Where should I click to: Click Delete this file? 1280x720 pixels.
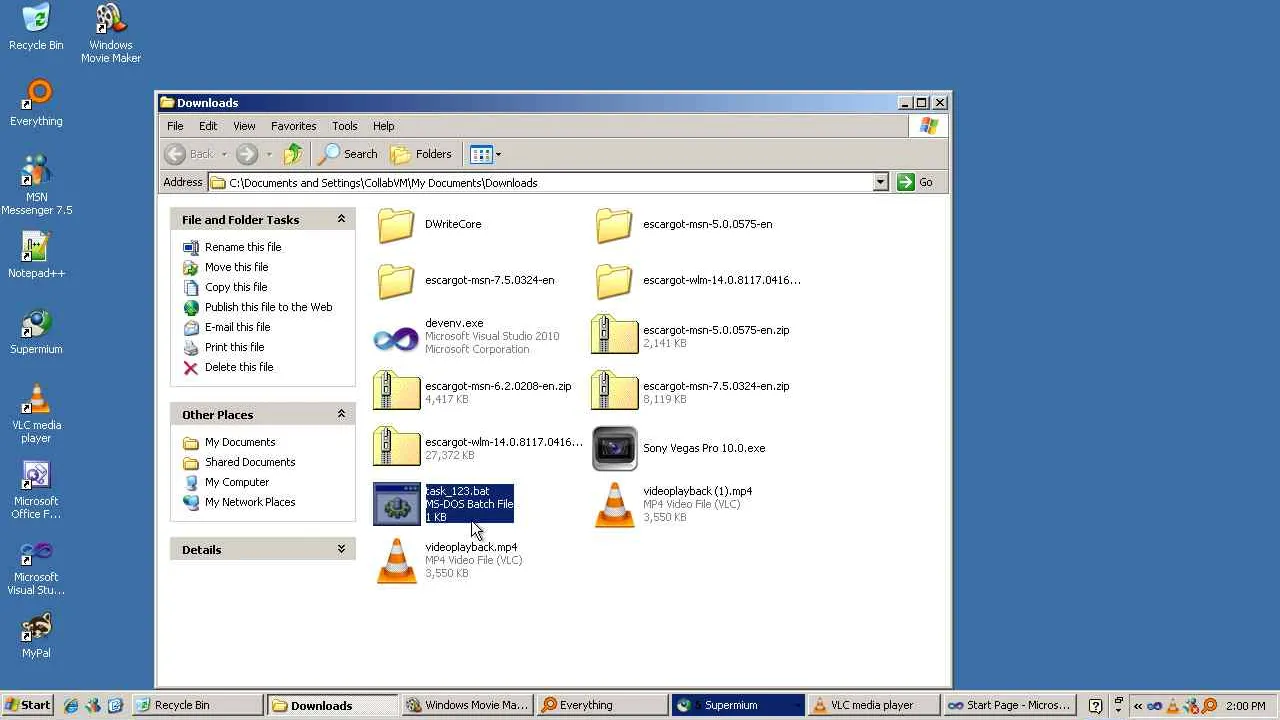click(239, 367)
